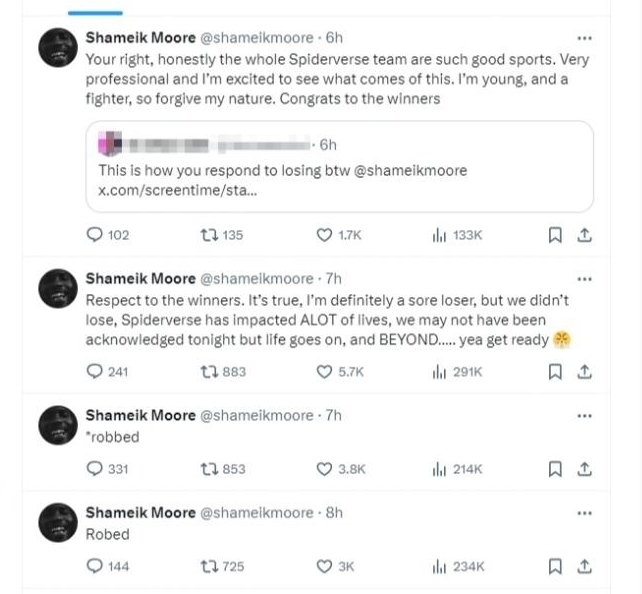Open more options on the 'Robed' tweet
This screenshot has width=642, height=594.
(585, 512)
